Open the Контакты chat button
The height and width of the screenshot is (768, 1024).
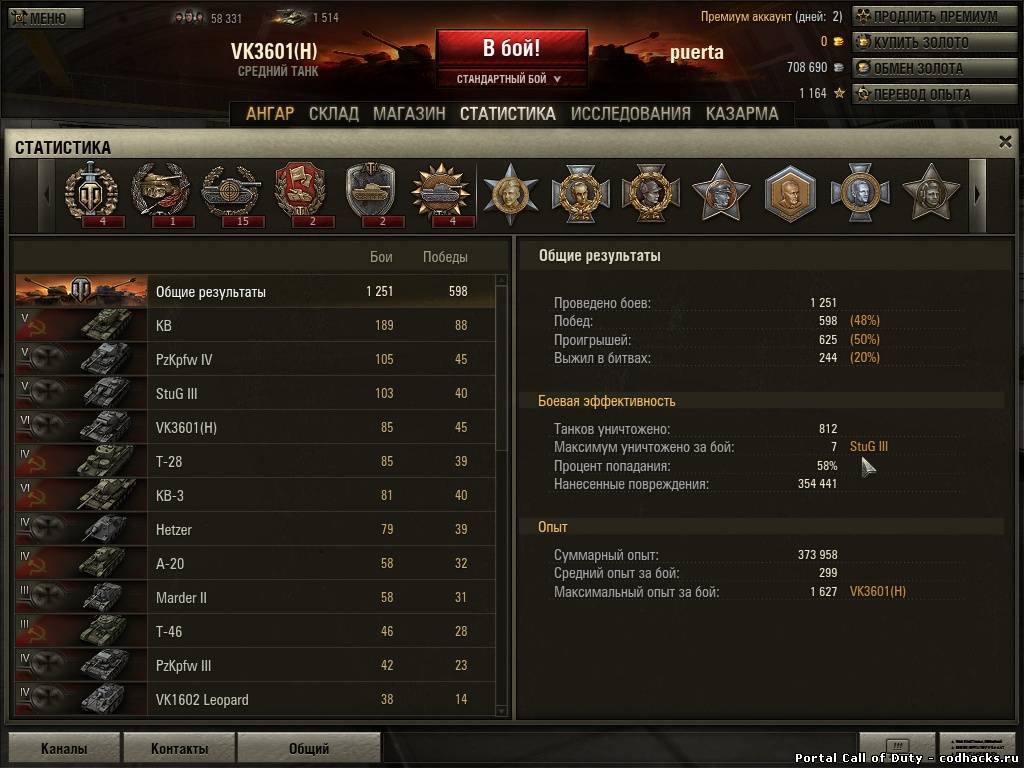pyautogui.click(x=179, y=748)
